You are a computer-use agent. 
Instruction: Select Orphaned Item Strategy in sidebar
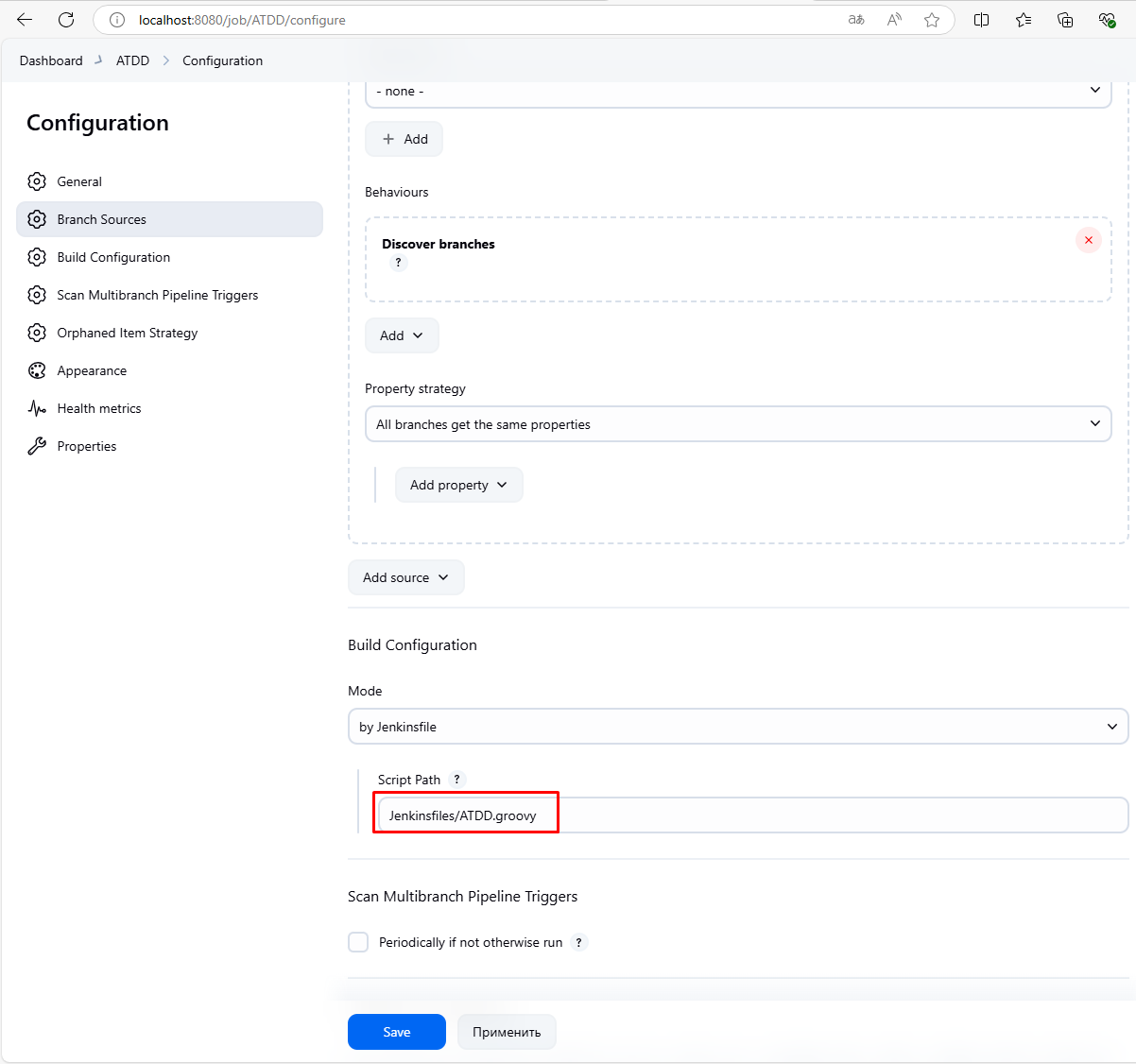pyautogui.click(x=127, y=333)
